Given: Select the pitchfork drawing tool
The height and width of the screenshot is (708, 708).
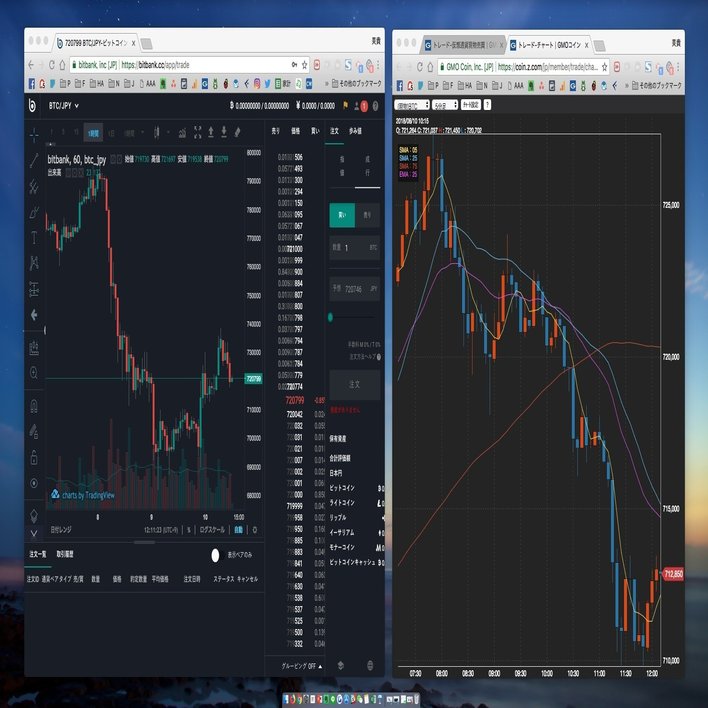Looking at the screenshot, I should (x=34, y=186).
